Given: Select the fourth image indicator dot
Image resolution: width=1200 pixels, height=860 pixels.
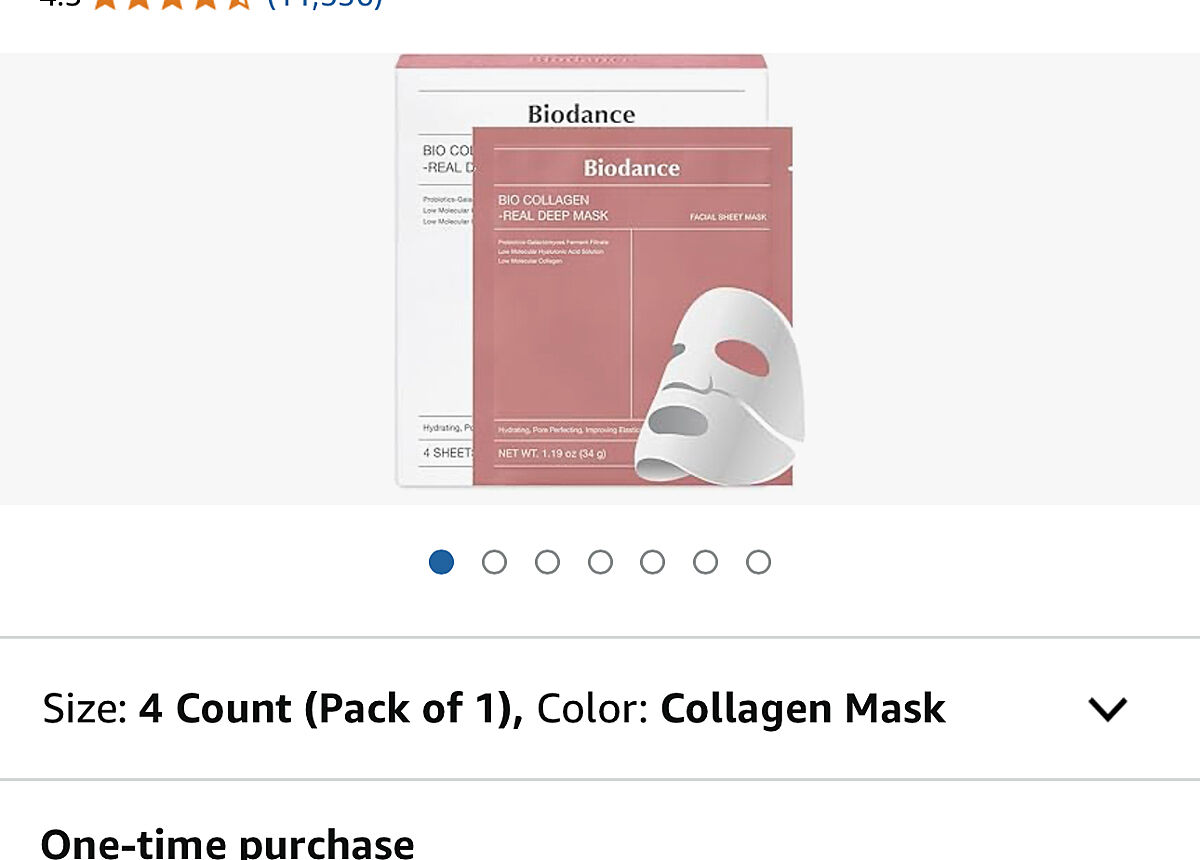Looking at the screenshot, I should (600, 562).
